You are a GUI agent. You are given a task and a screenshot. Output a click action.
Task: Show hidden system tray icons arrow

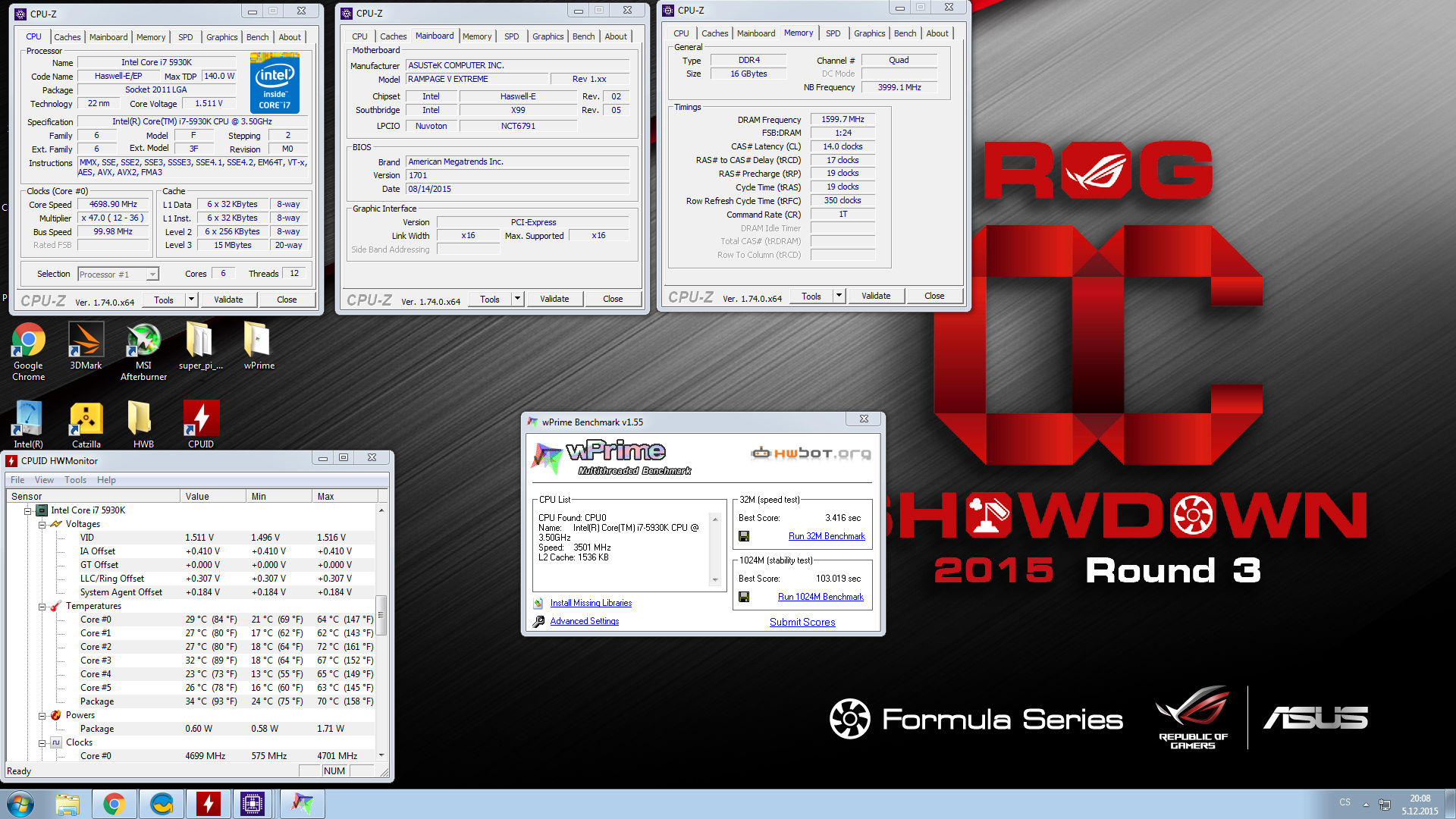(x=1366, y=804)
